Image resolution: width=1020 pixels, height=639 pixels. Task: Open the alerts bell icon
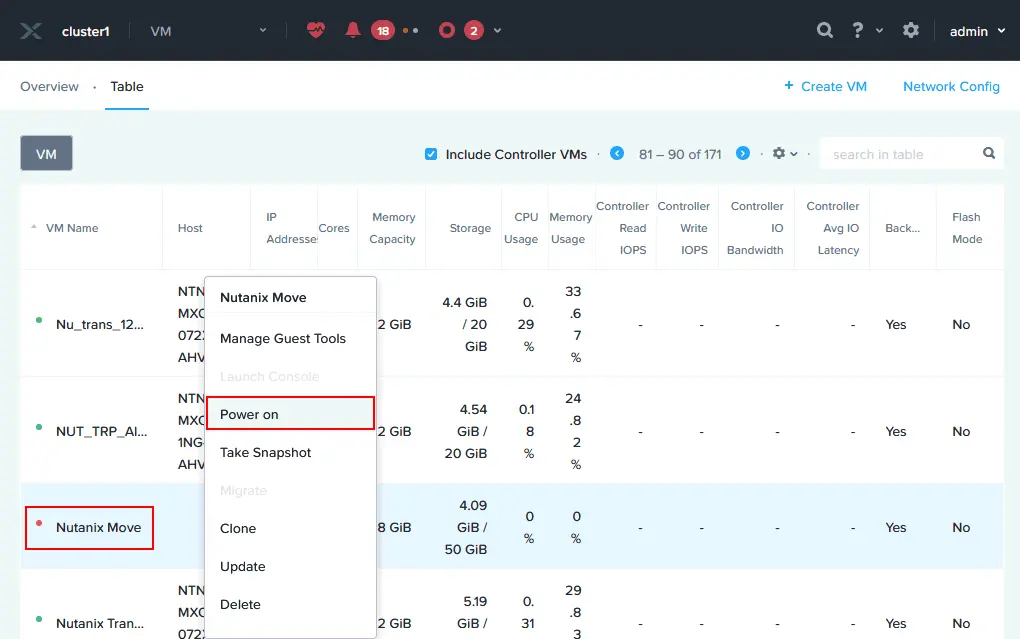click(353, 30)
